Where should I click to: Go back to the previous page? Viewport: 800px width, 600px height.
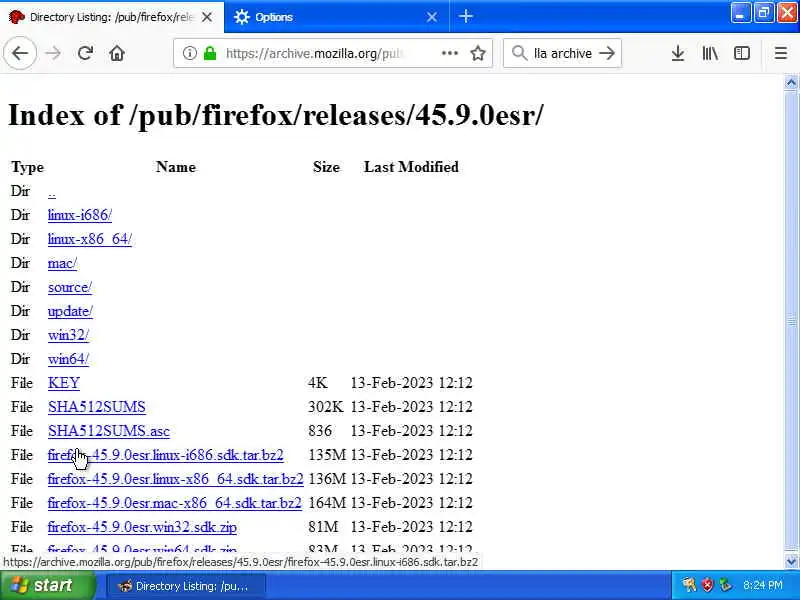[20, 53]
